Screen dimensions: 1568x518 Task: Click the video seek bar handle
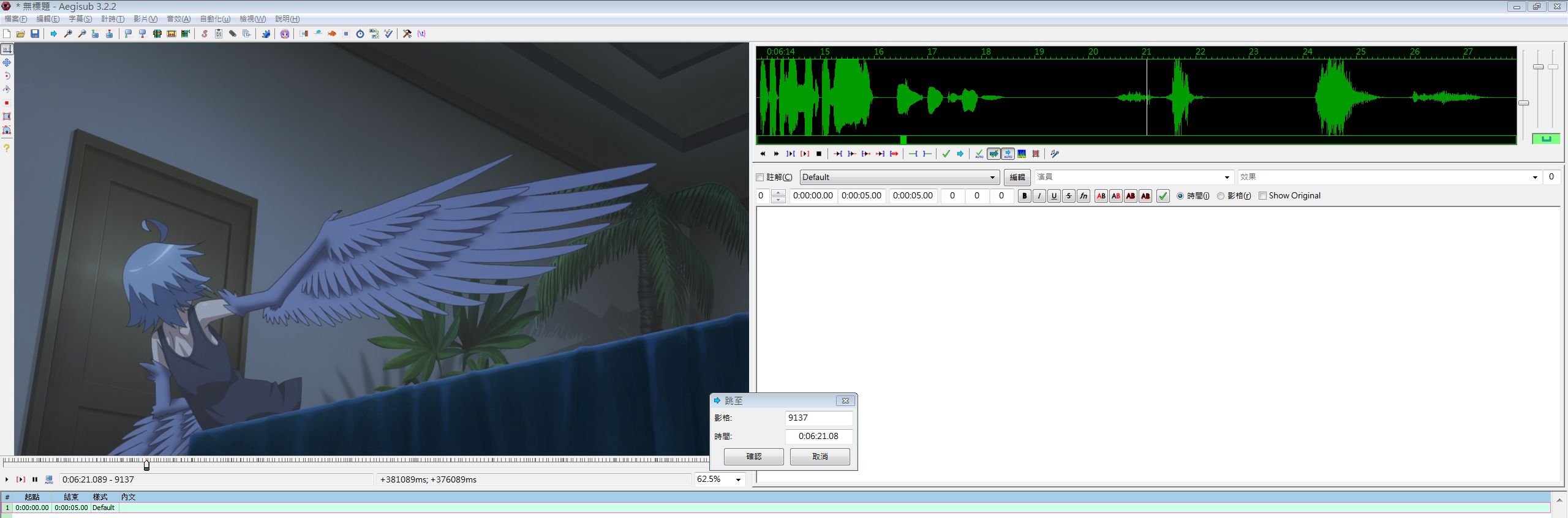tap(146, 465)
